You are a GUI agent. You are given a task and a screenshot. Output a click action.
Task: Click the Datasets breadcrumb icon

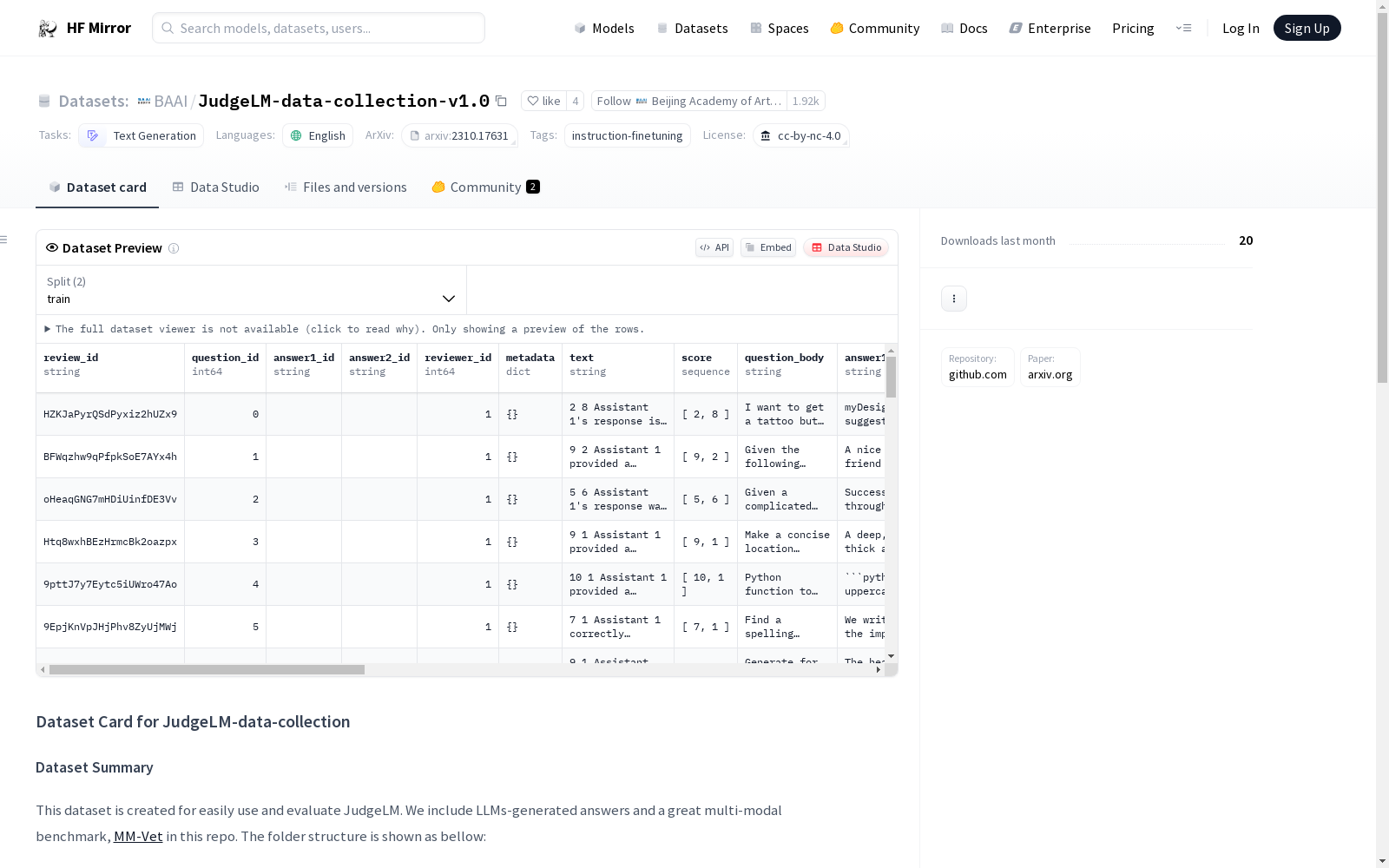44,102
